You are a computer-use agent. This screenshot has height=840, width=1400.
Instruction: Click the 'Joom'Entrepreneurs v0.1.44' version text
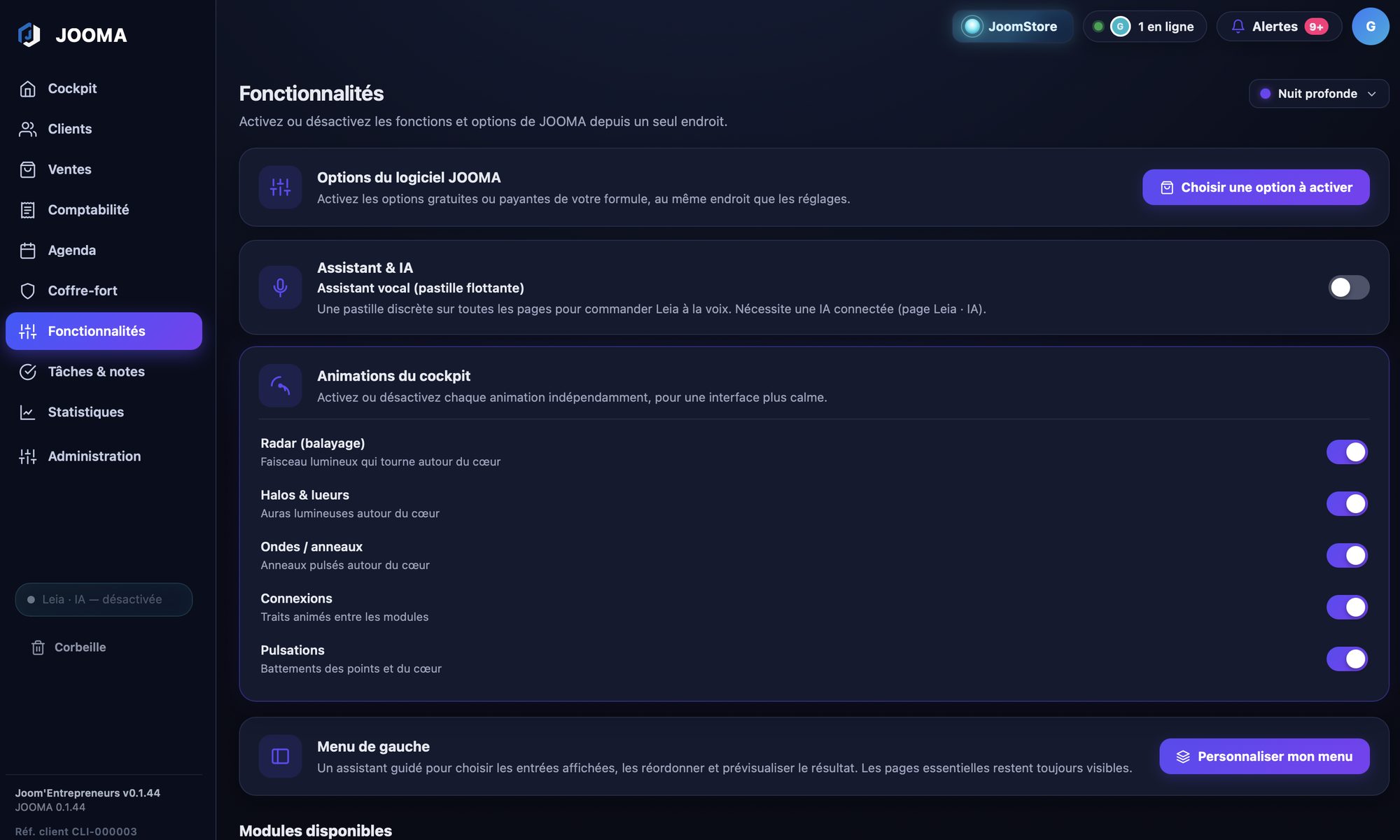coord(87,793)
